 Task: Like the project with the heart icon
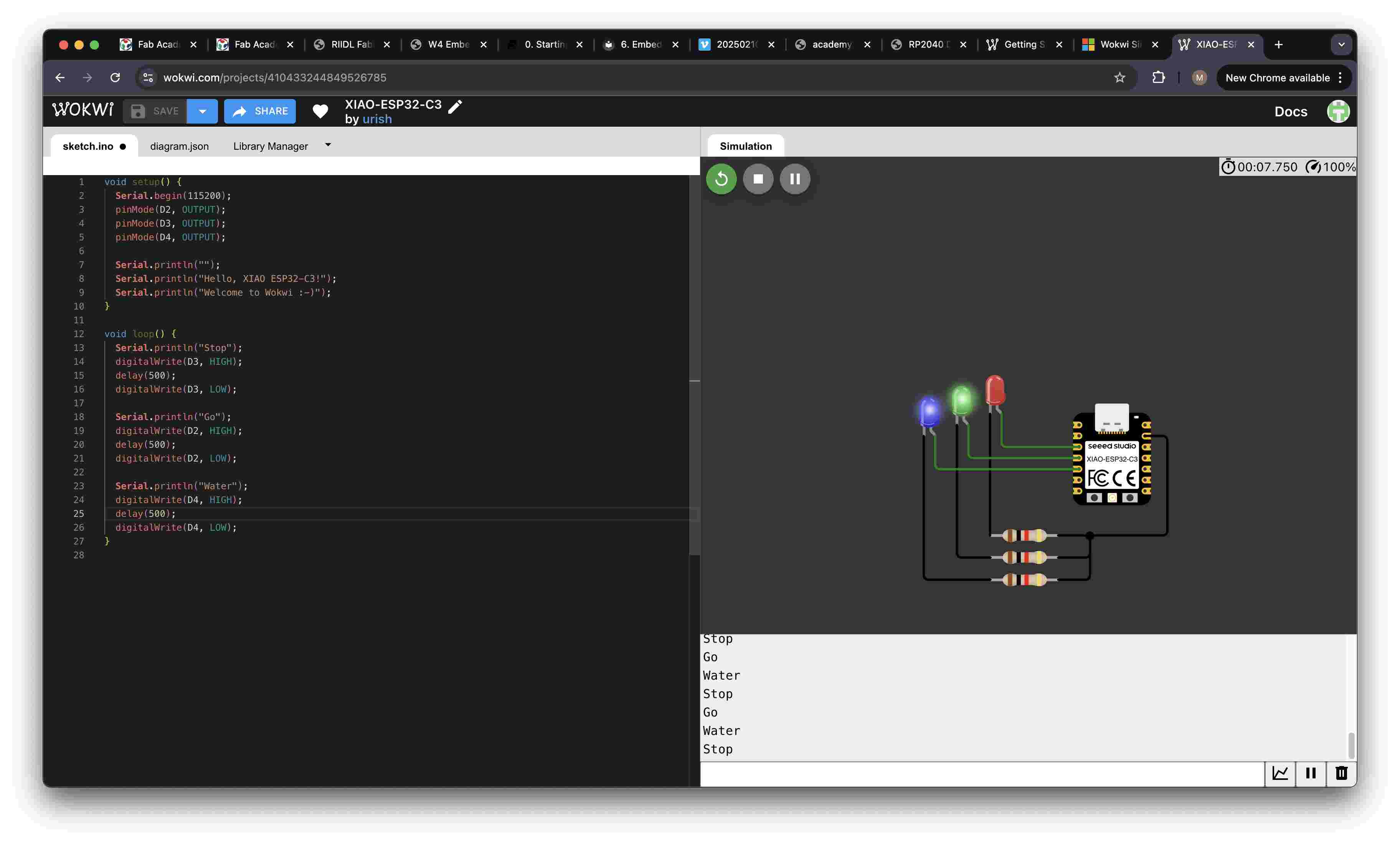320,111
